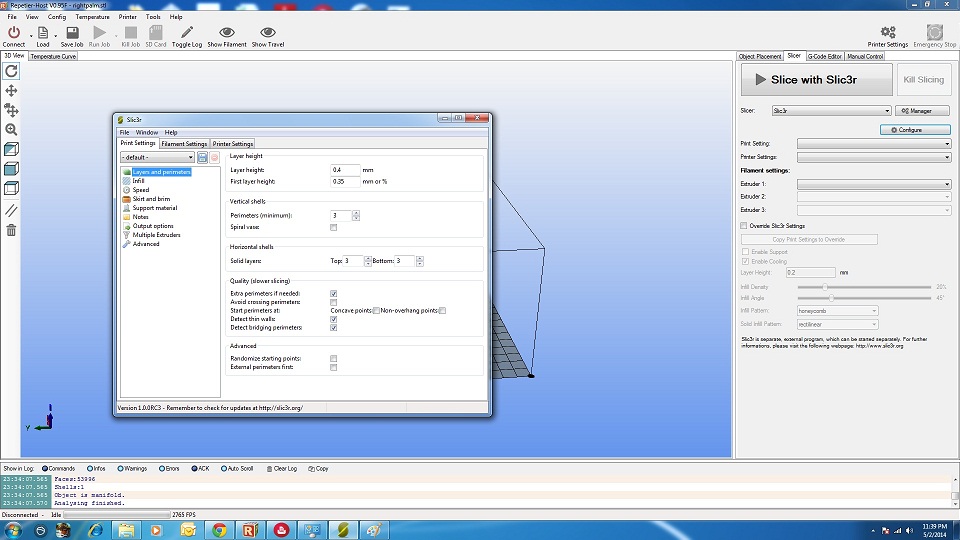Click Copy Print Settings to Override
The width and height of the screenshot is (960, 540).
click(x=809, y=239)
